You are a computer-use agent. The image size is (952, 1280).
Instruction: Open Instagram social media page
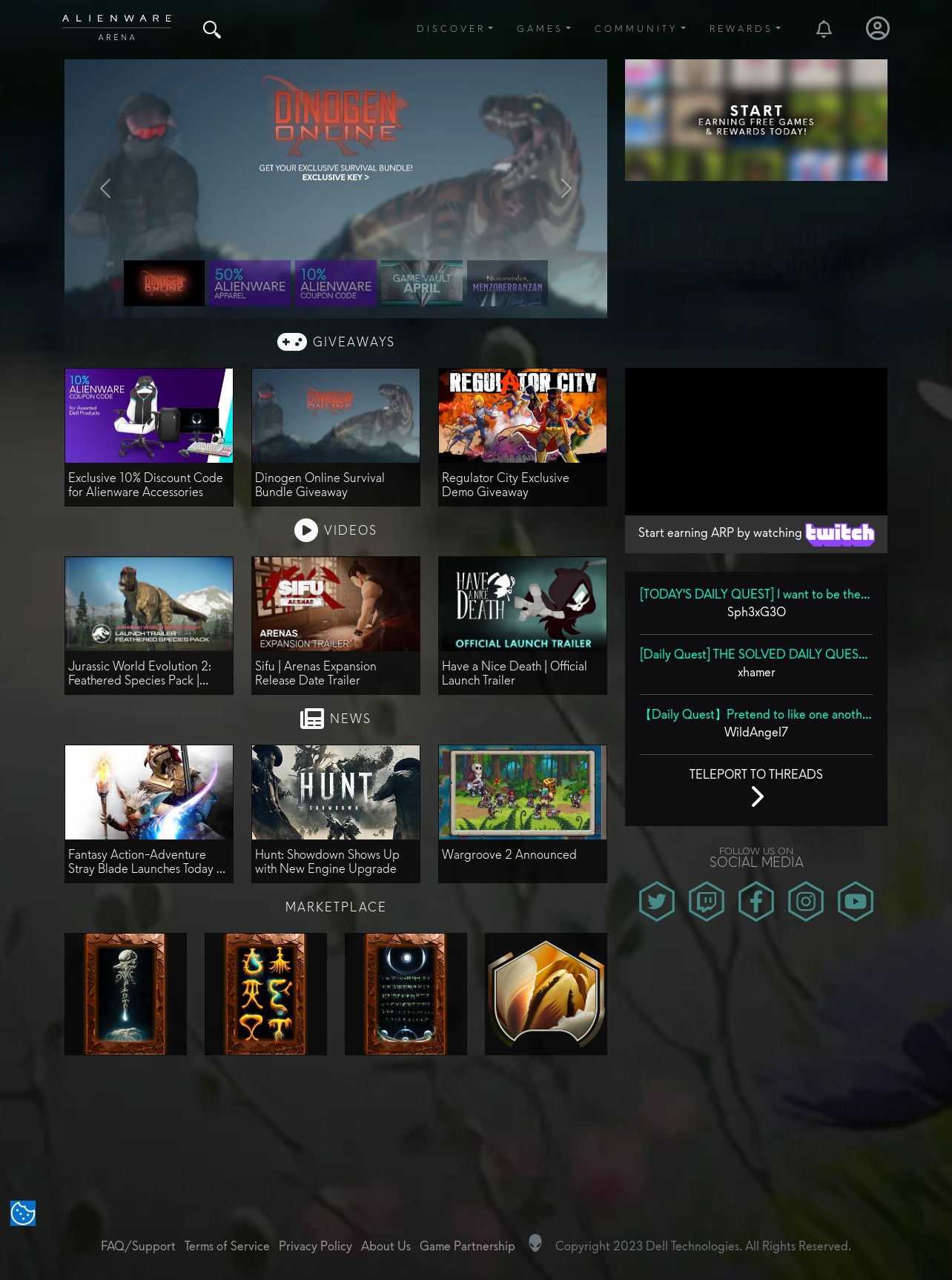tap(806, 901)
